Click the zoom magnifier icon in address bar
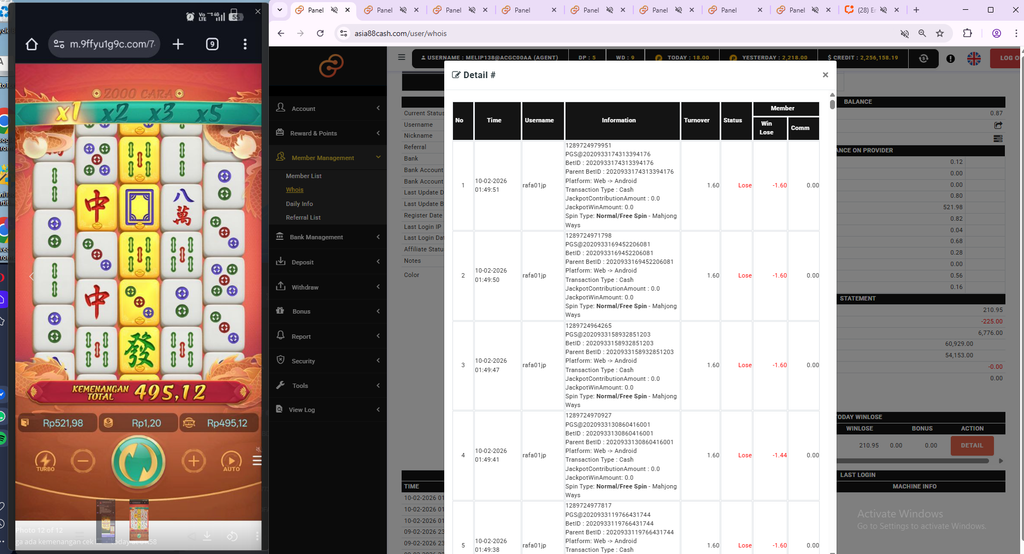 (922, 33)
